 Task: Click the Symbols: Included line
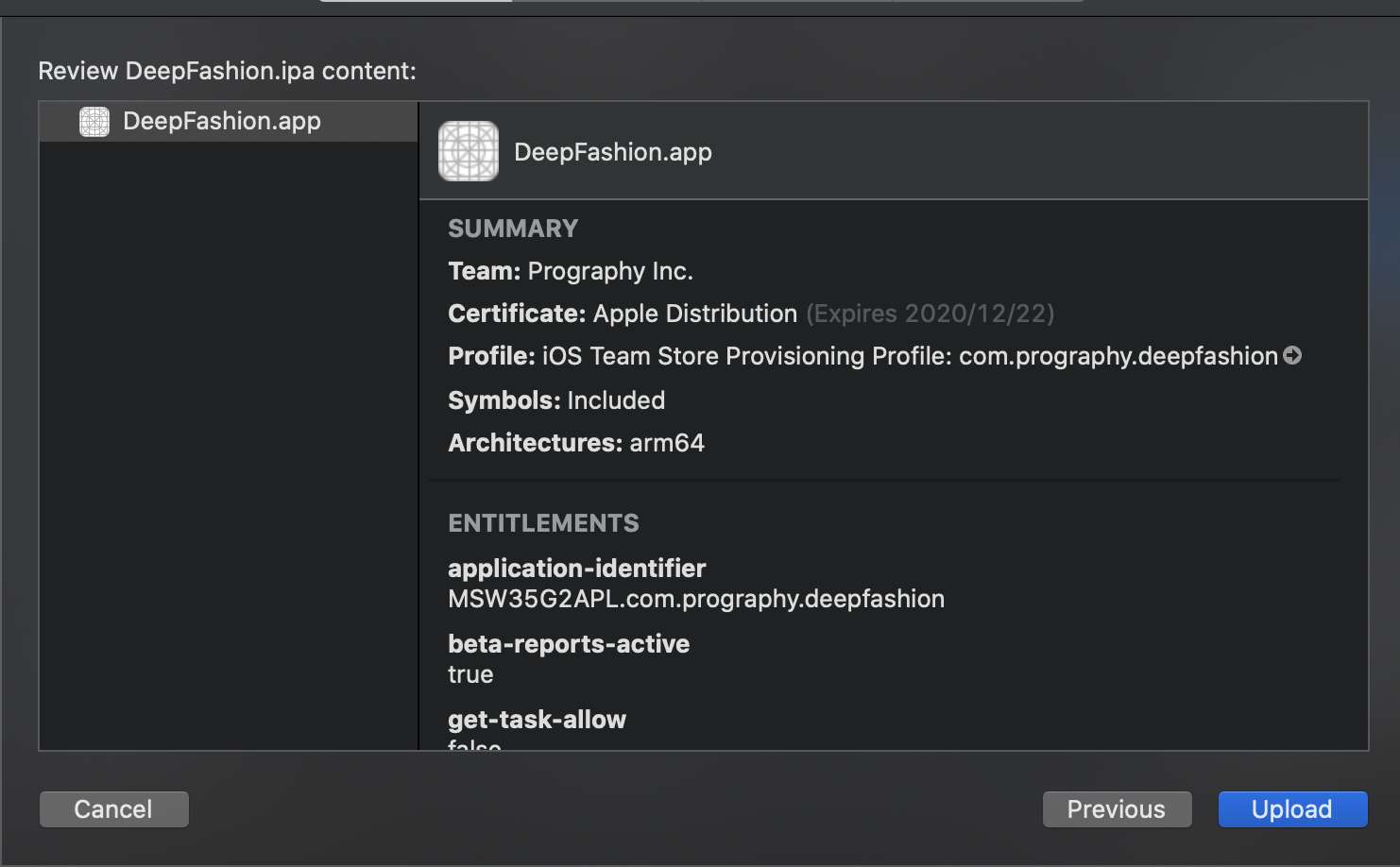(556, 400)
